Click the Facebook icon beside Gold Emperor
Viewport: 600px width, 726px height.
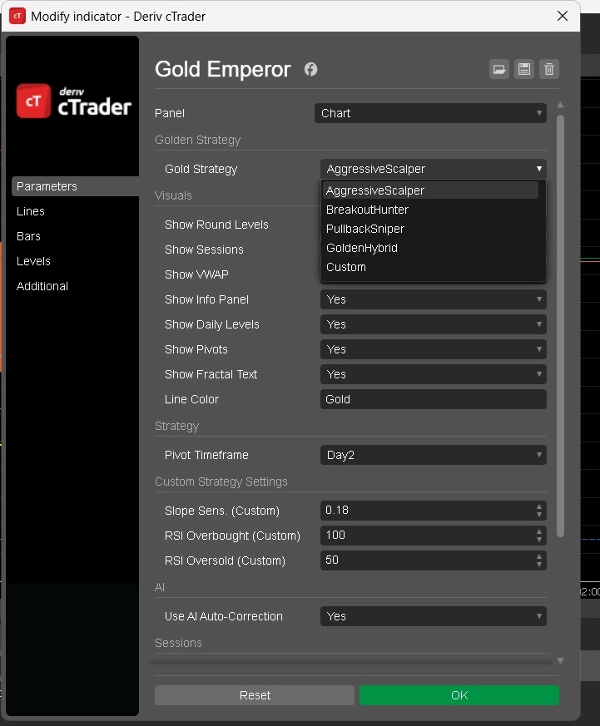tap(311, 69)
